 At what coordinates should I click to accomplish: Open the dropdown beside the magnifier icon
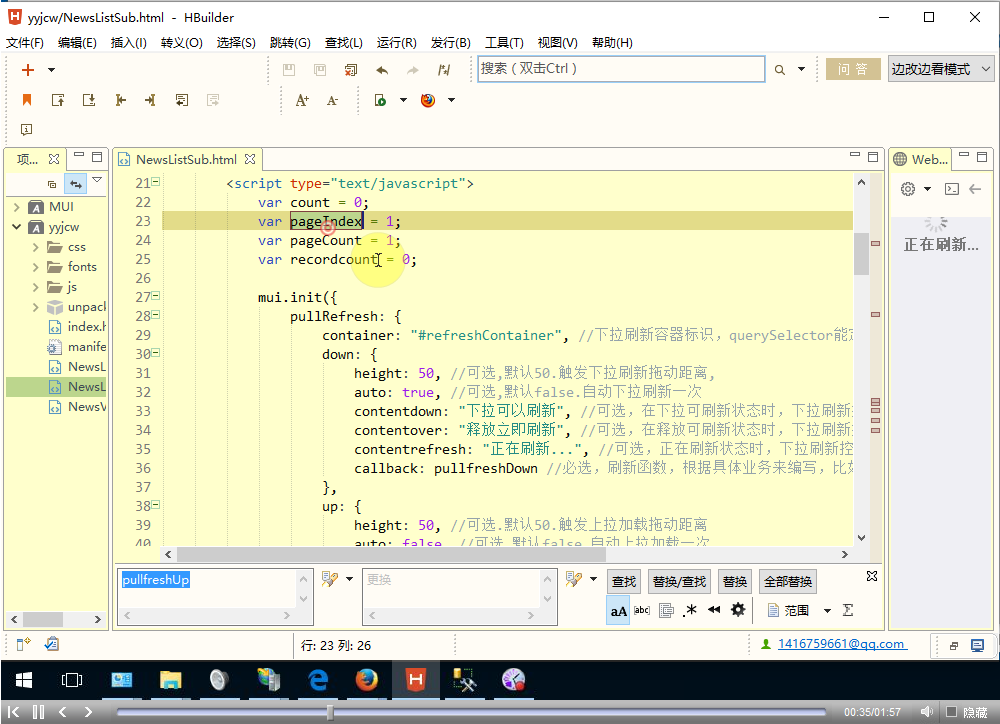coord(802,69)
